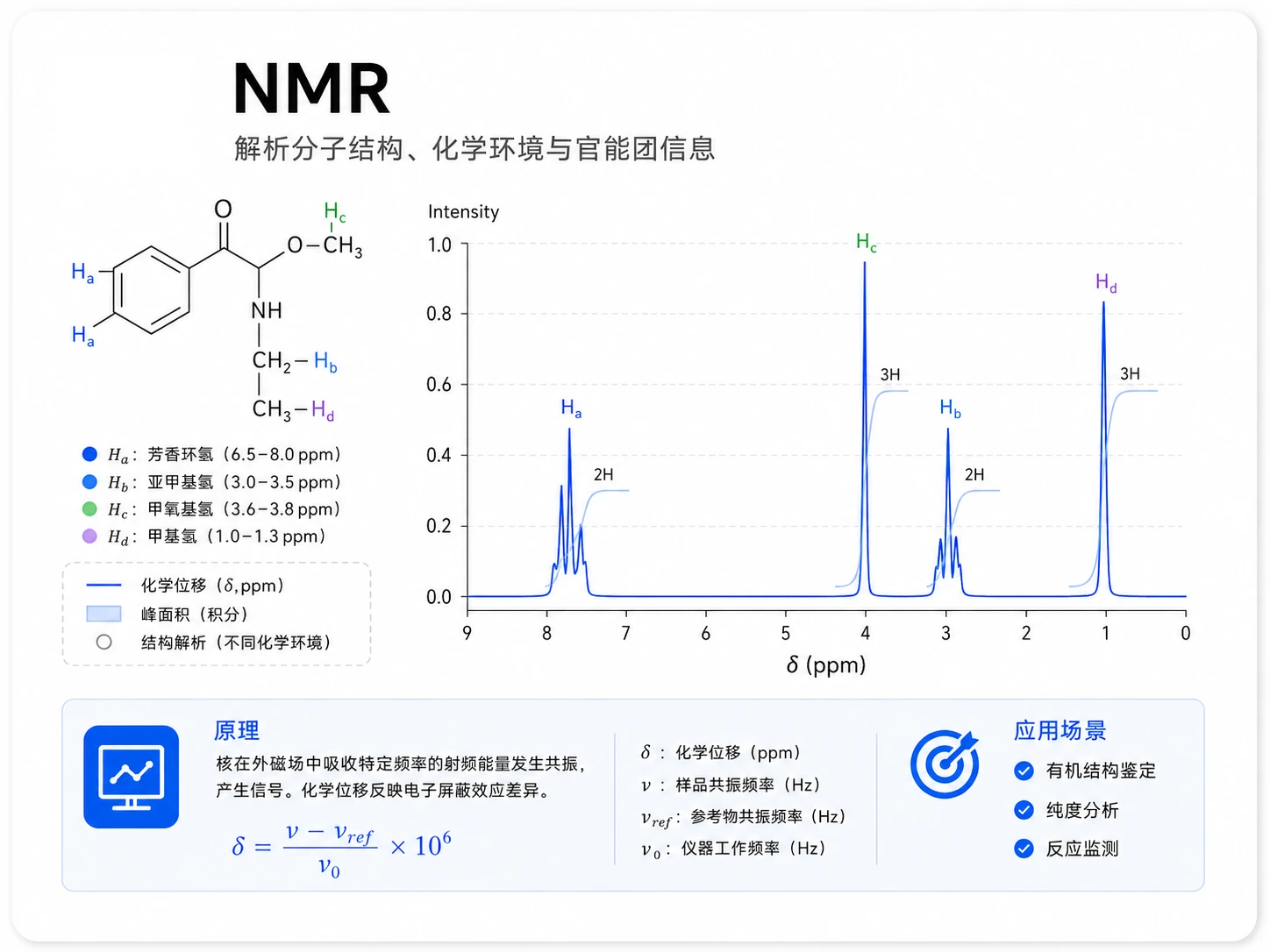Click the definition δ: 化学位移 (ppm)
This screenshot has height=952, width=1270.
coord(721,752)
